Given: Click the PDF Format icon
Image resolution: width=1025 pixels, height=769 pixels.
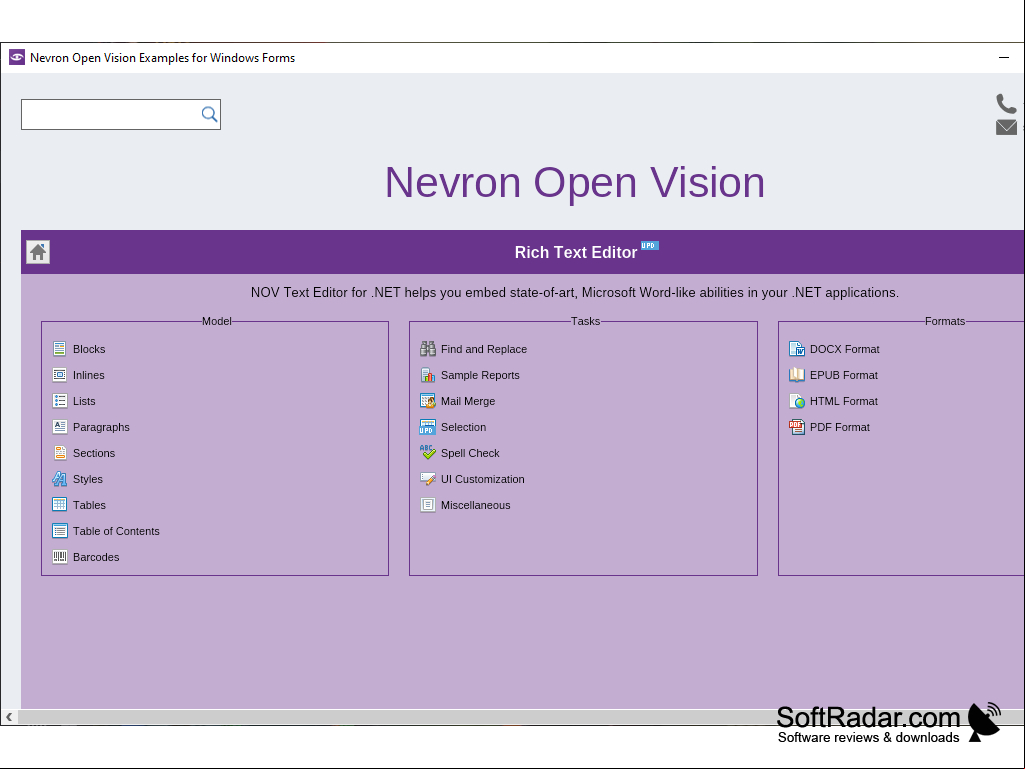Looking at the screenshot, I should (x=797, y=427).
